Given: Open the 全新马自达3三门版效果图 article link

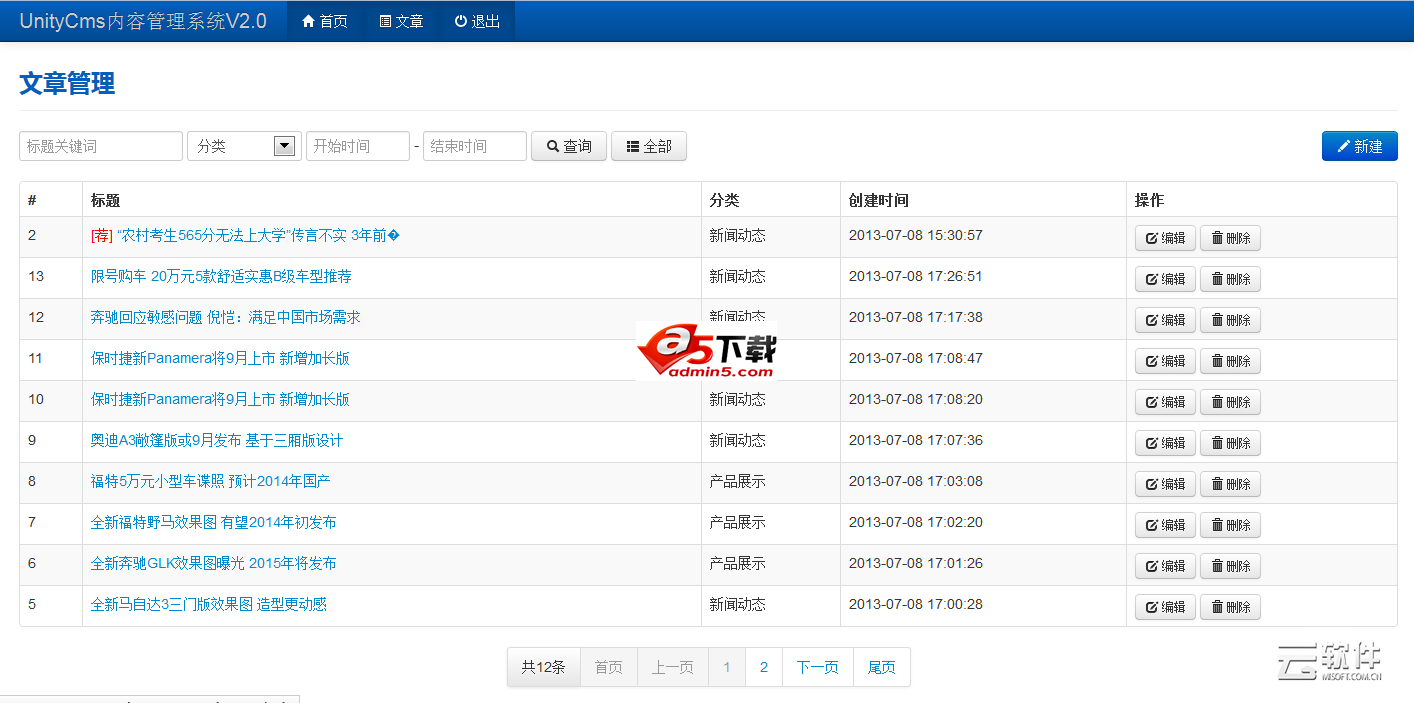Looking at the screenshot, I should click(209, 604).
